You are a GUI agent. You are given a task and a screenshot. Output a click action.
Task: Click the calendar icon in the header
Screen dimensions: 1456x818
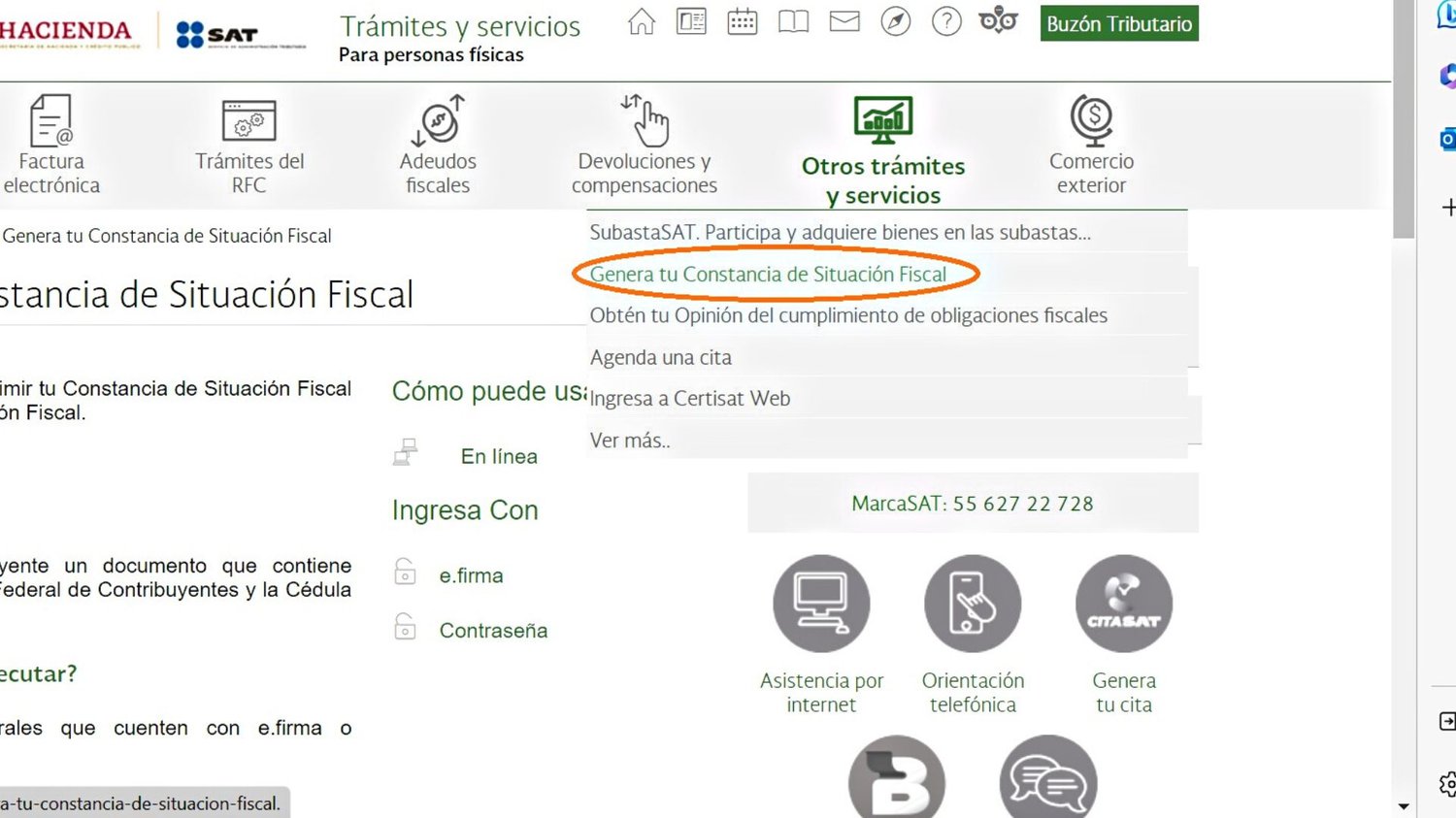(743, 21)
